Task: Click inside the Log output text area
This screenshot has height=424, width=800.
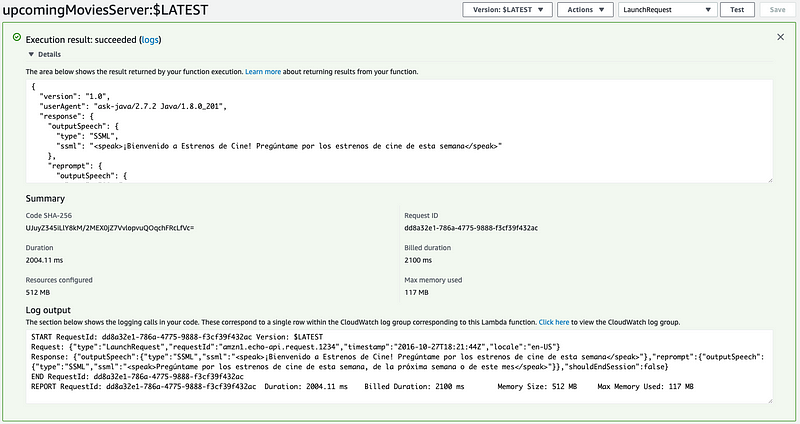Action: pyautogui.click(x=400, y=366)
